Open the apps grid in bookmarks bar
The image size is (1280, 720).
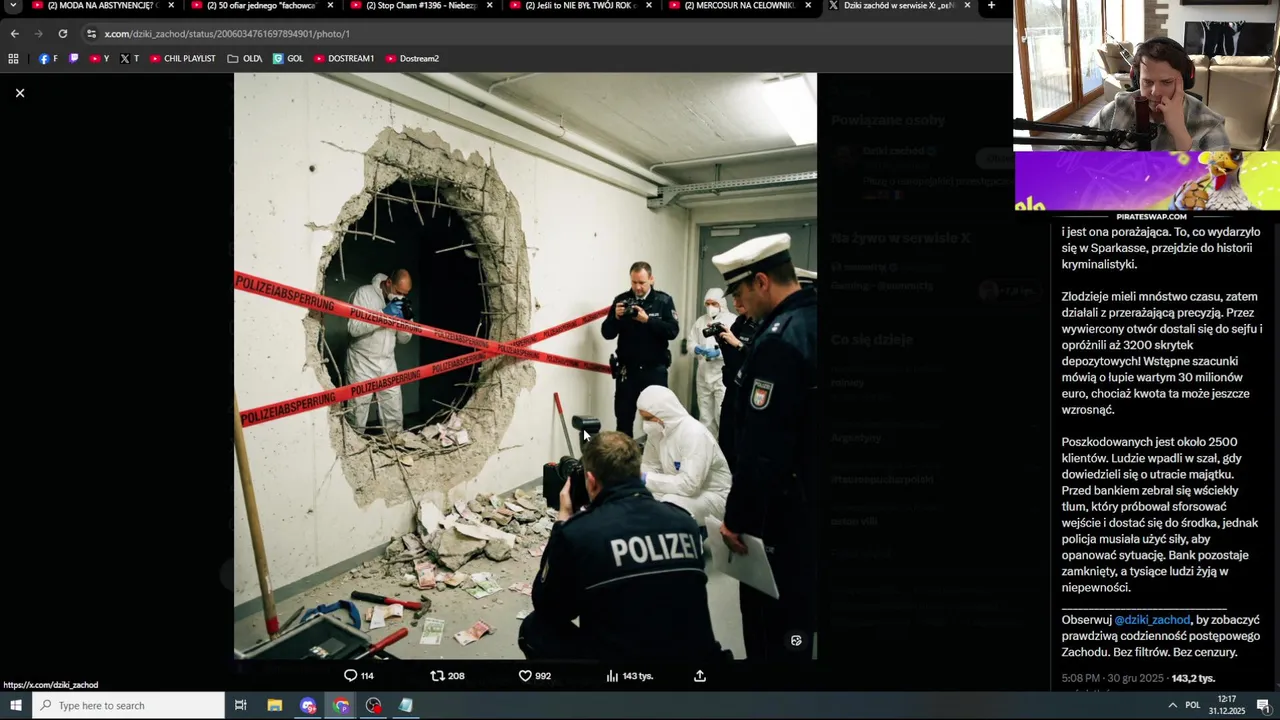point(13,59)
